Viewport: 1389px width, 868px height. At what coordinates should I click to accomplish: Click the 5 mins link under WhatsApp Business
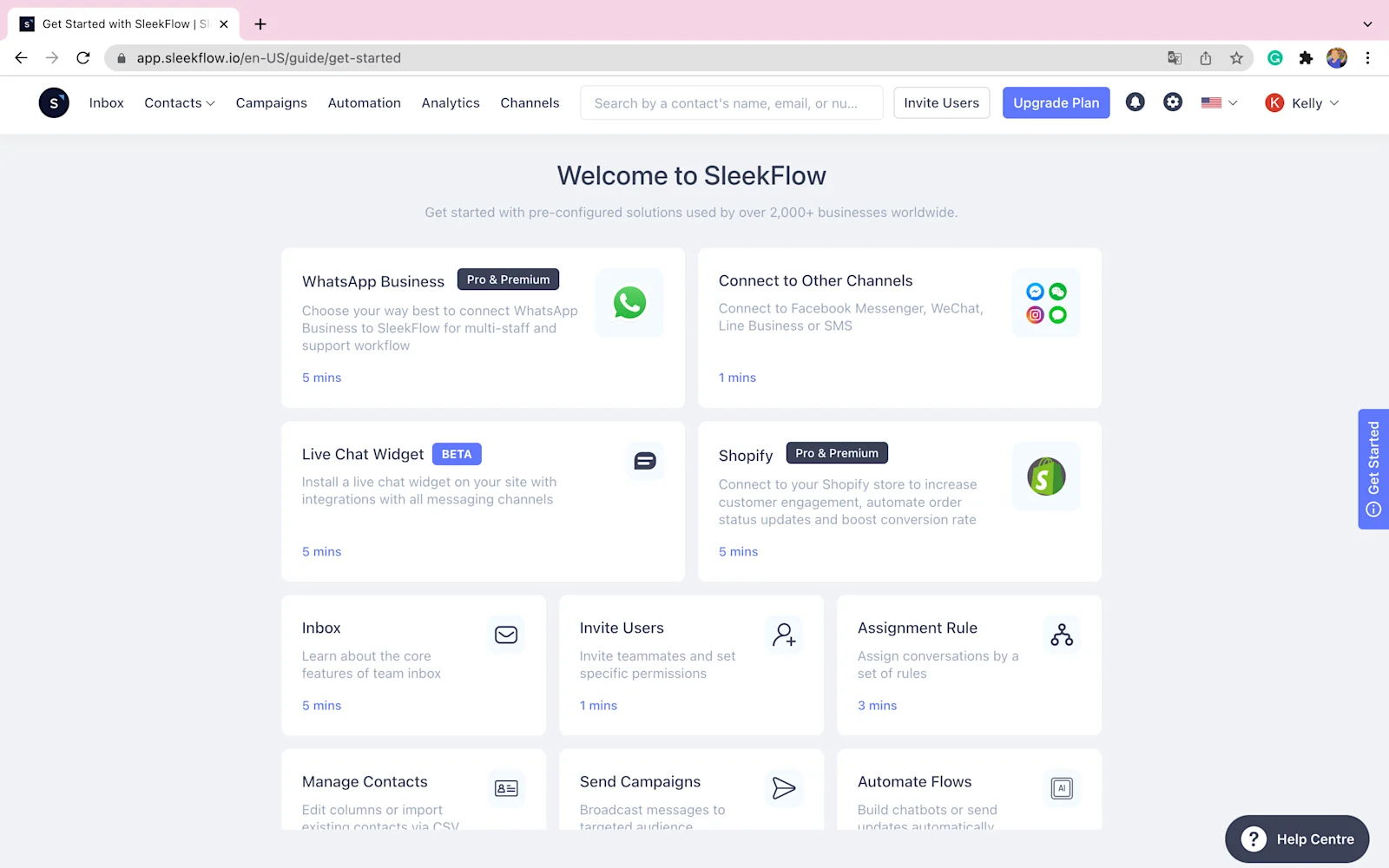pyautogui.click(x=321, y=378)
